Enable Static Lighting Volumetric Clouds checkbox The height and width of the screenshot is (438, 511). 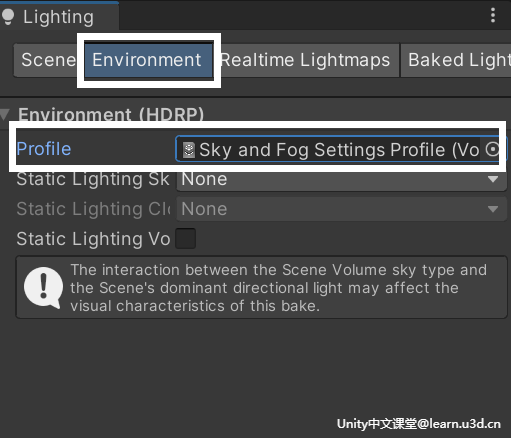185,239
